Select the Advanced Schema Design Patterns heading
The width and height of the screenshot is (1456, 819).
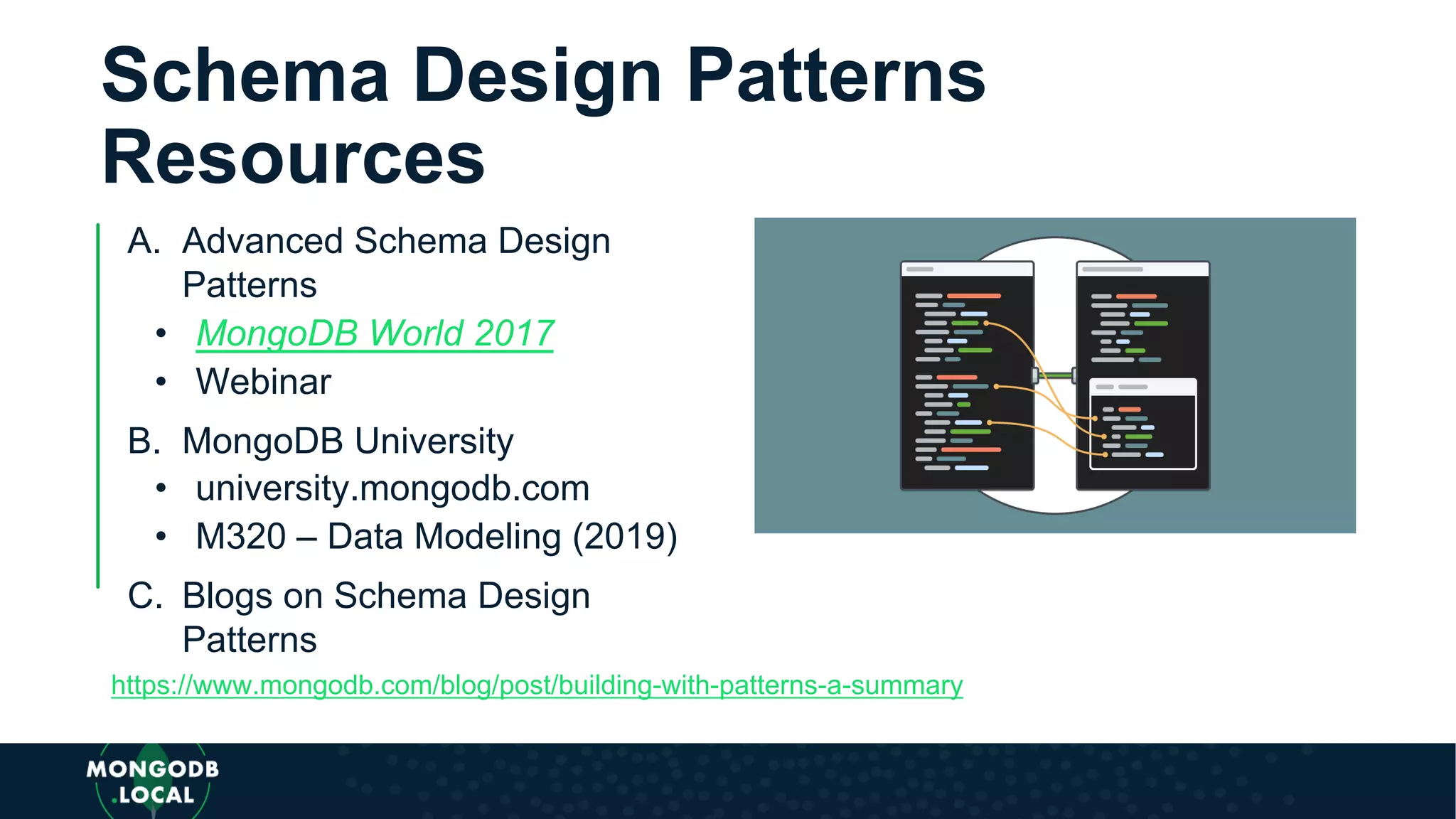pyautogui.click(x=396, y=262)
